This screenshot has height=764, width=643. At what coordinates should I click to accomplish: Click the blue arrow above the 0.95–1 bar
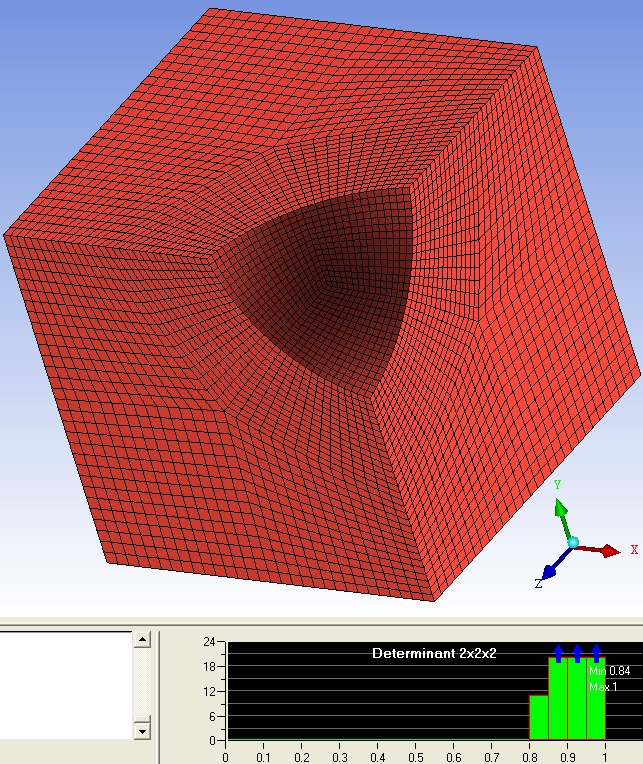pos(596,653)
